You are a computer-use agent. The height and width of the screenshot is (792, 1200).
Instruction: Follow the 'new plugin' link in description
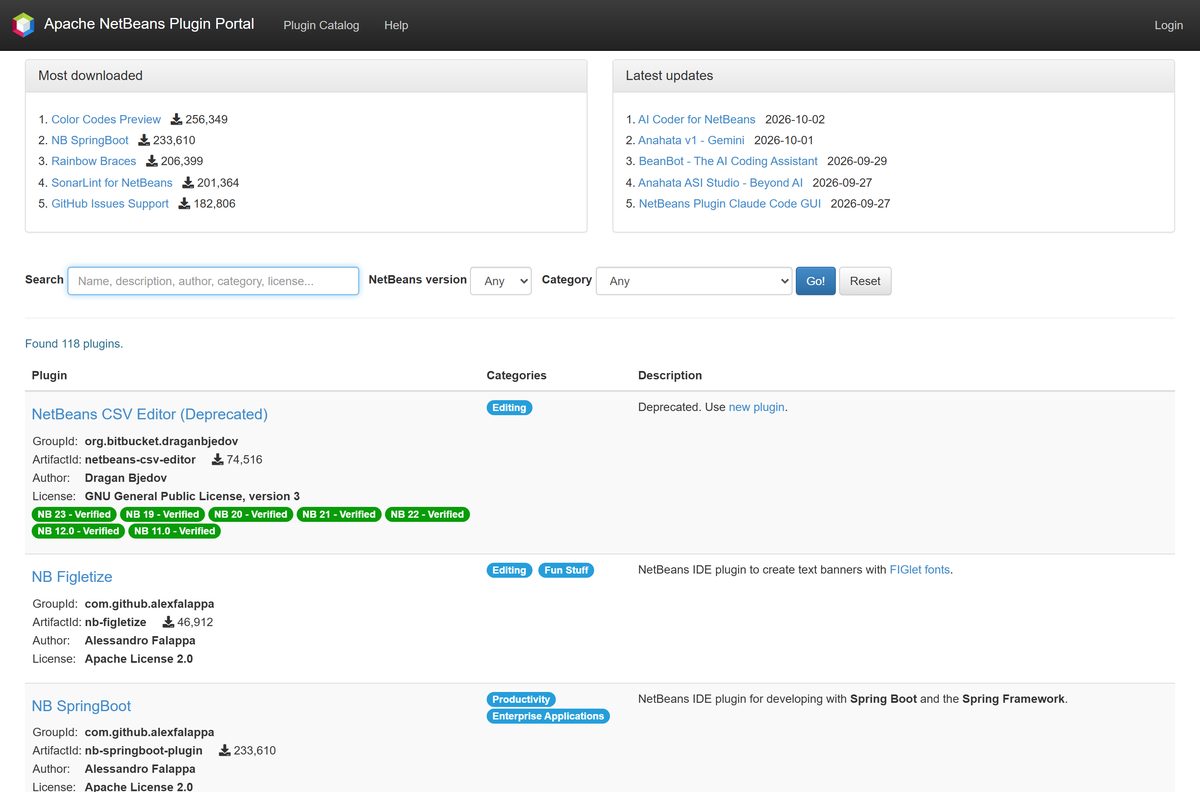757,407
